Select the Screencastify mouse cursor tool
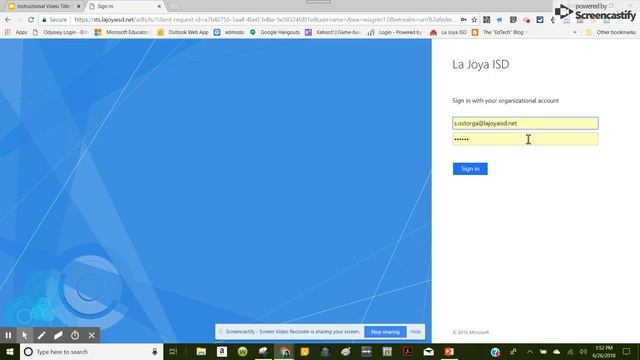The image size is (640, 360). pos(25,336)
